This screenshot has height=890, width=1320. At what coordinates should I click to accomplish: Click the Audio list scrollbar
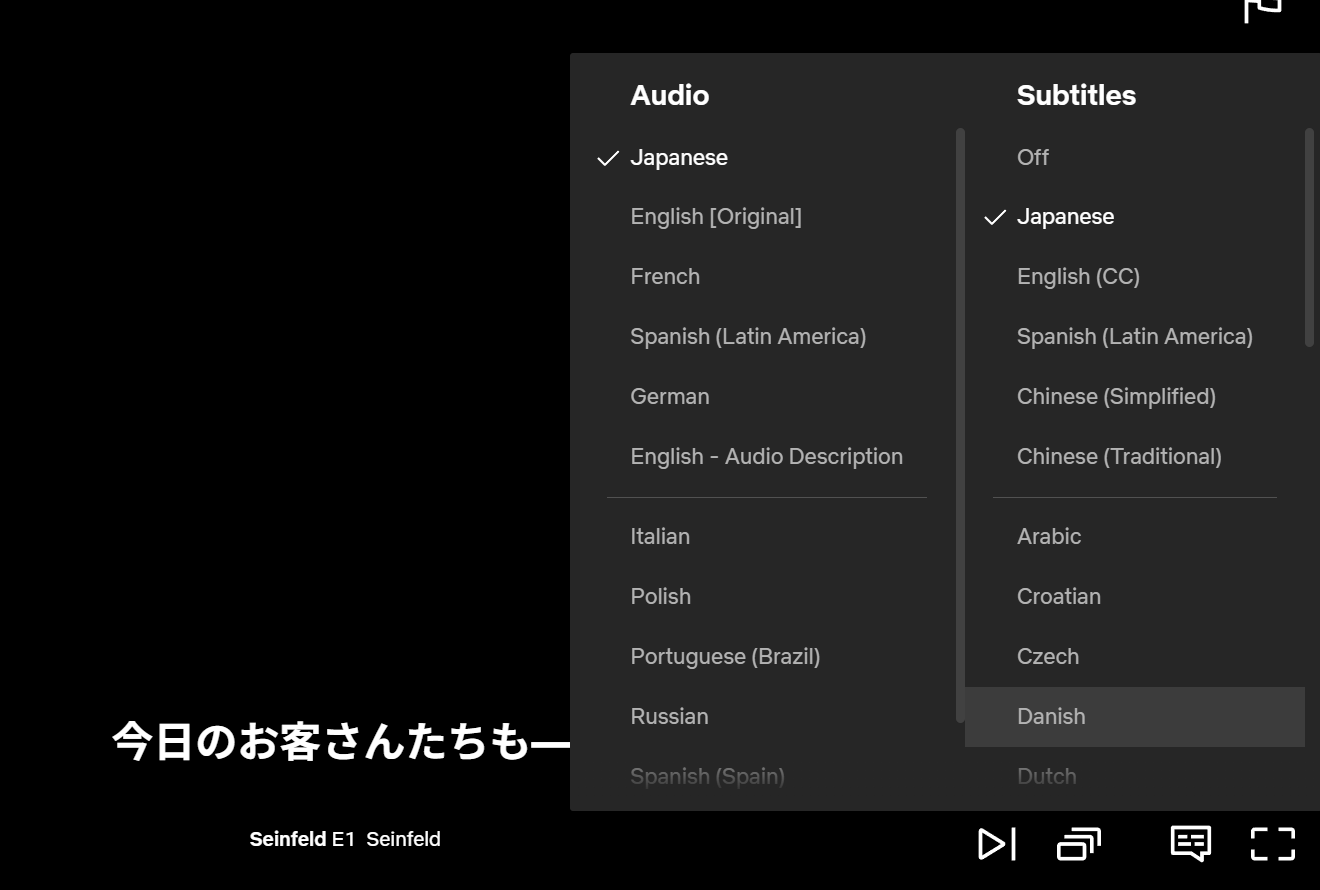(x=961, y=425)
